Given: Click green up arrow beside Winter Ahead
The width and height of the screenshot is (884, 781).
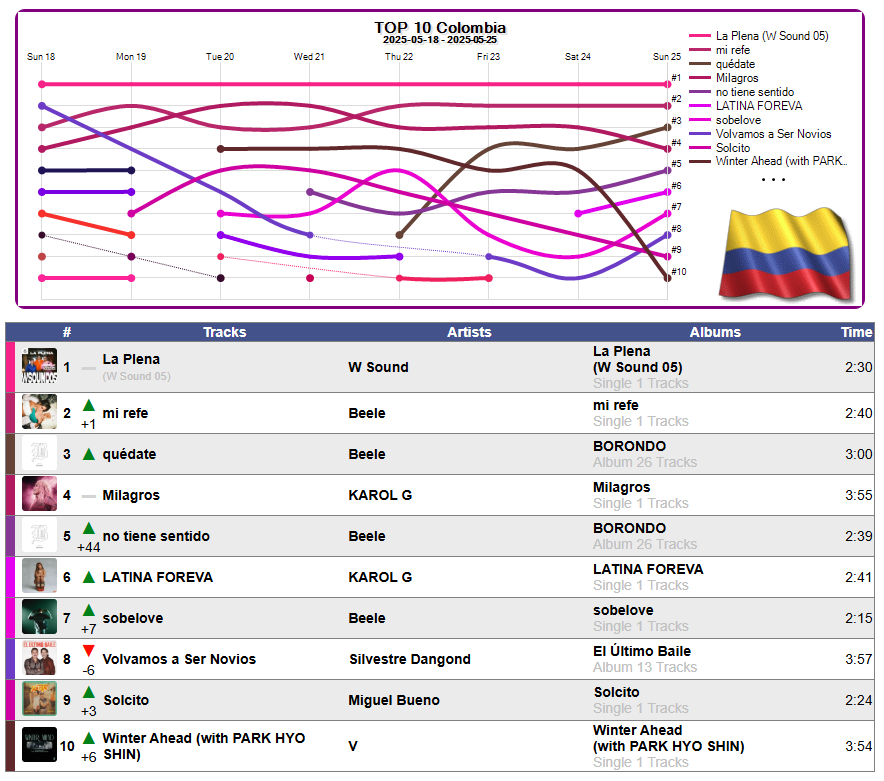Looking at the screenshot, I should [89, 738].
